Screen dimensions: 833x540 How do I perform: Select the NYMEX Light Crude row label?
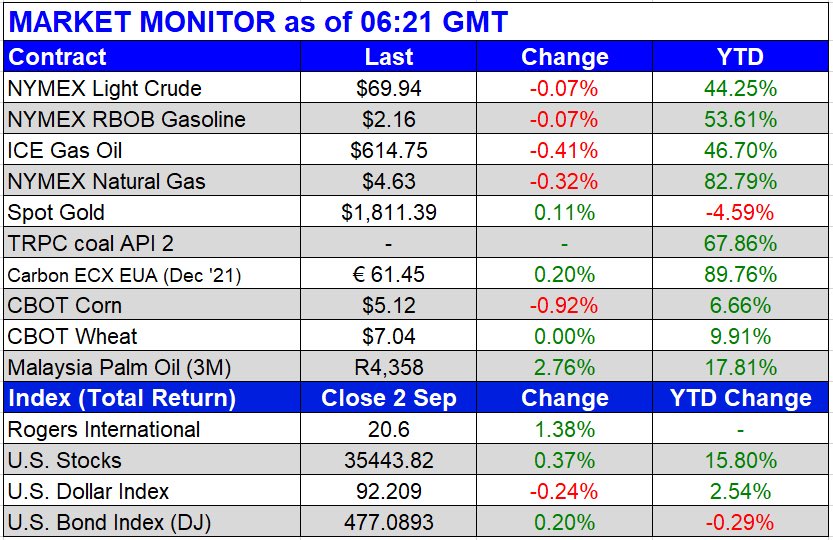[104, 88]
